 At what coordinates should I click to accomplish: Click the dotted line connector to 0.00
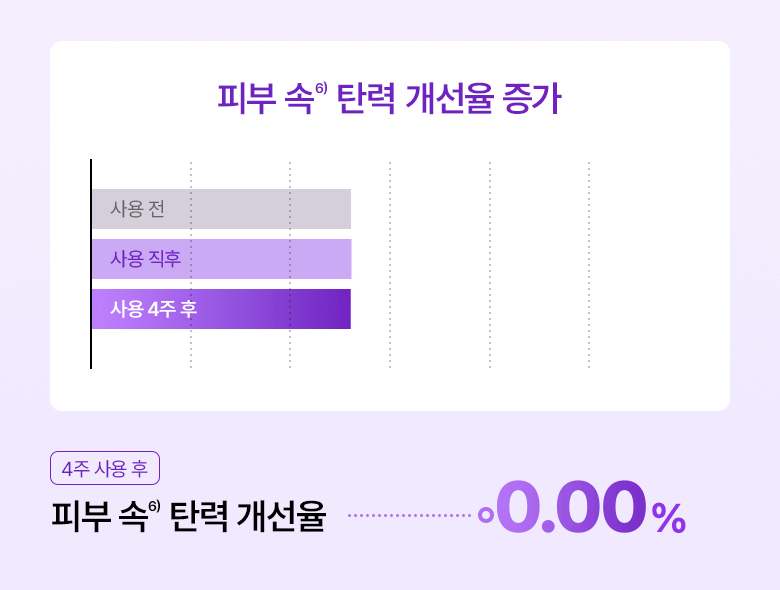(x=409, y=515)
